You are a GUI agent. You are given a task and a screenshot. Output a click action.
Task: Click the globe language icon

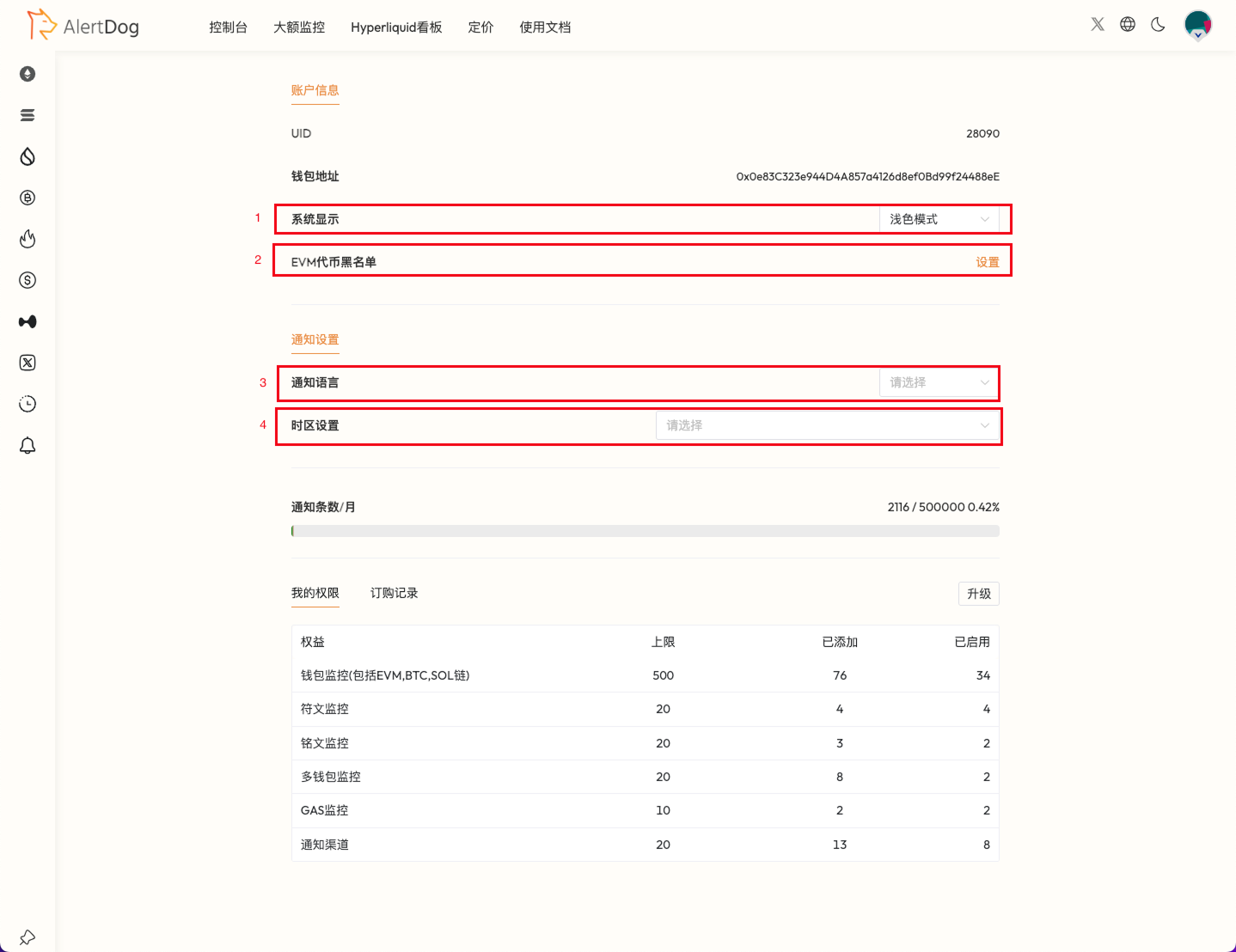[1128, 24]
